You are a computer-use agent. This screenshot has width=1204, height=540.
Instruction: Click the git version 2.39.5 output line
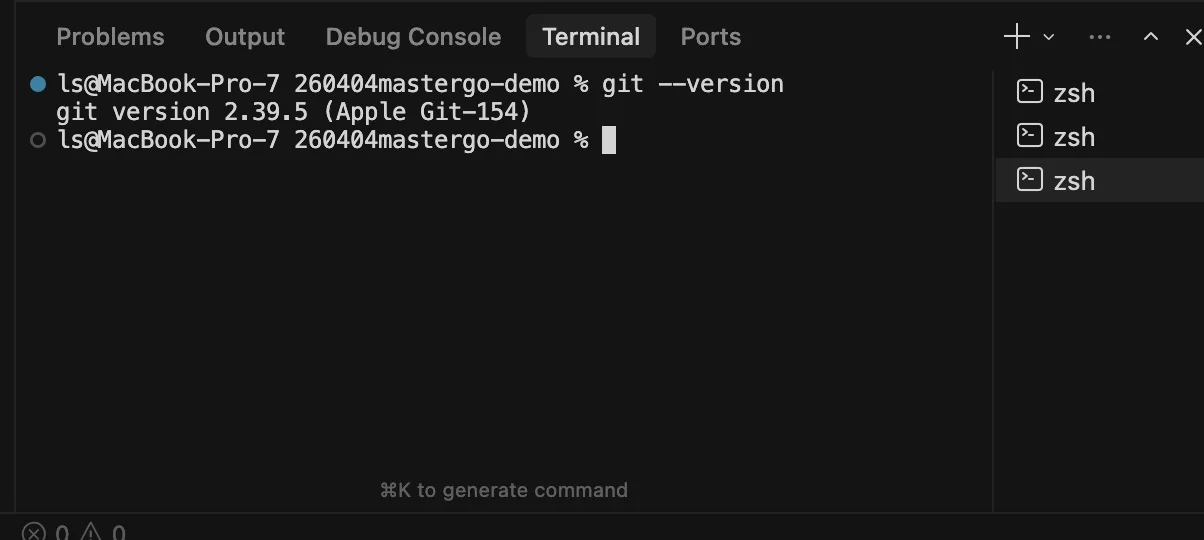(293, 112)
